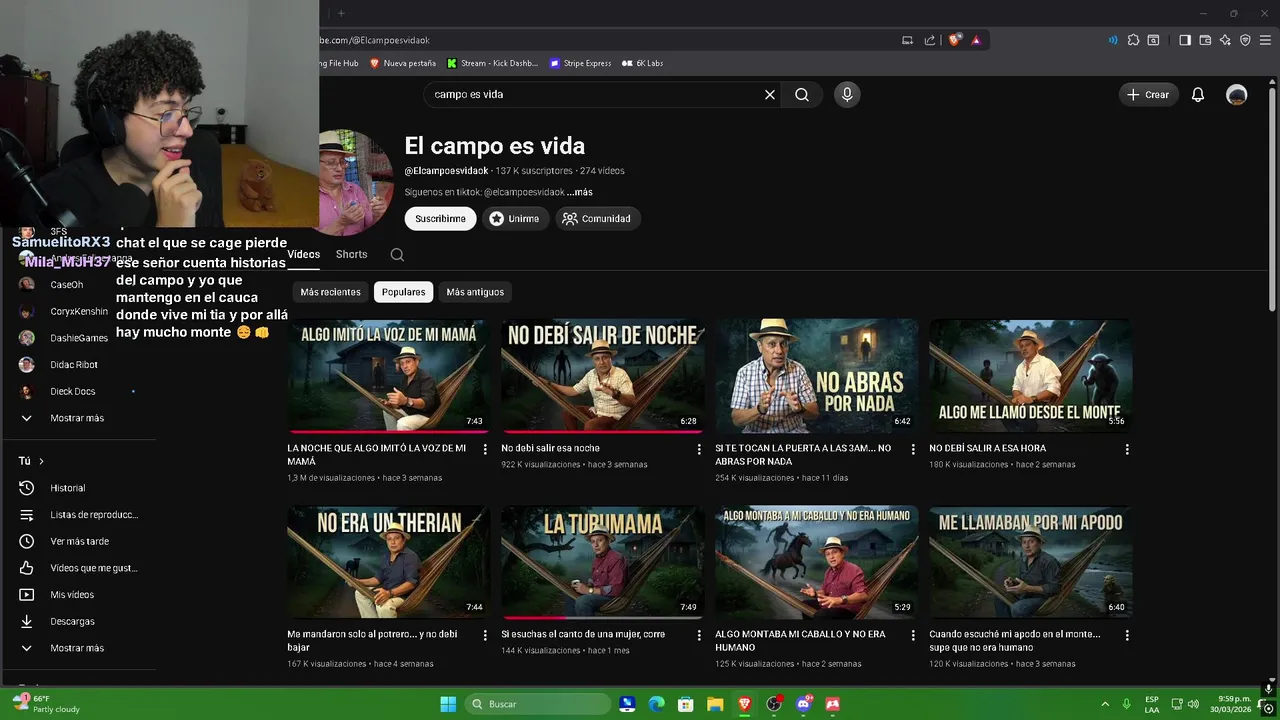Clear the YouTube search box with the X

[x=770, y=94]
